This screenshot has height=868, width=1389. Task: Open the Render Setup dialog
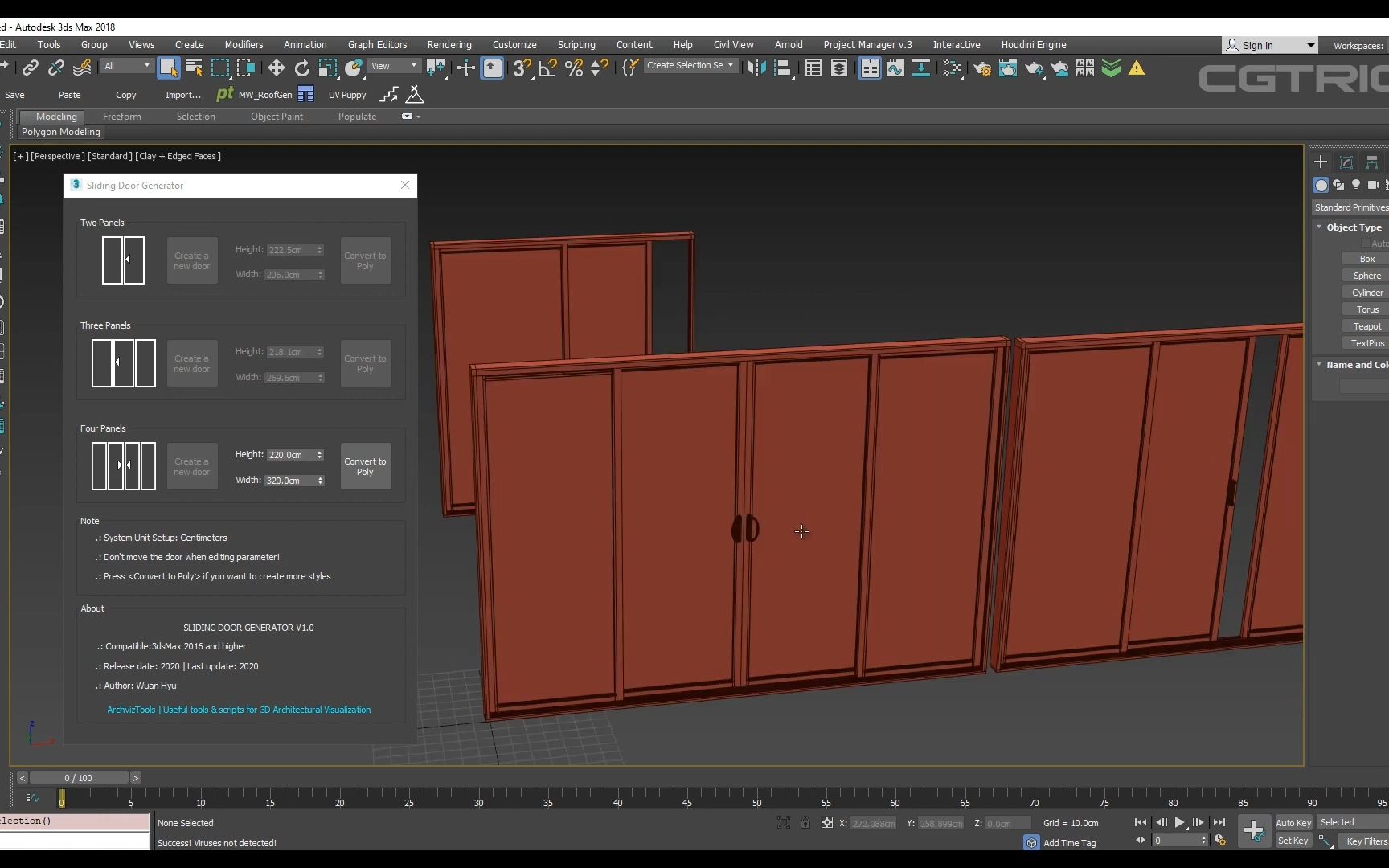click(981, 68)
